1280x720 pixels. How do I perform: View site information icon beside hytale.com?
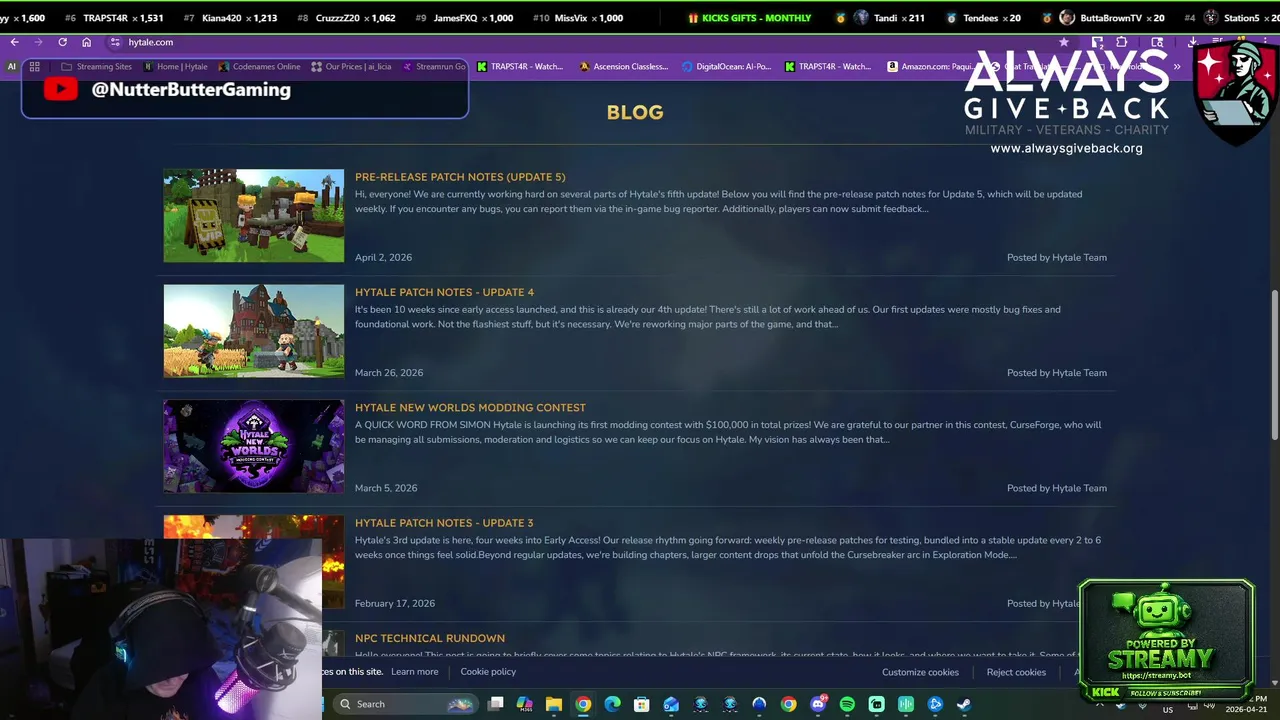(115, 42)
